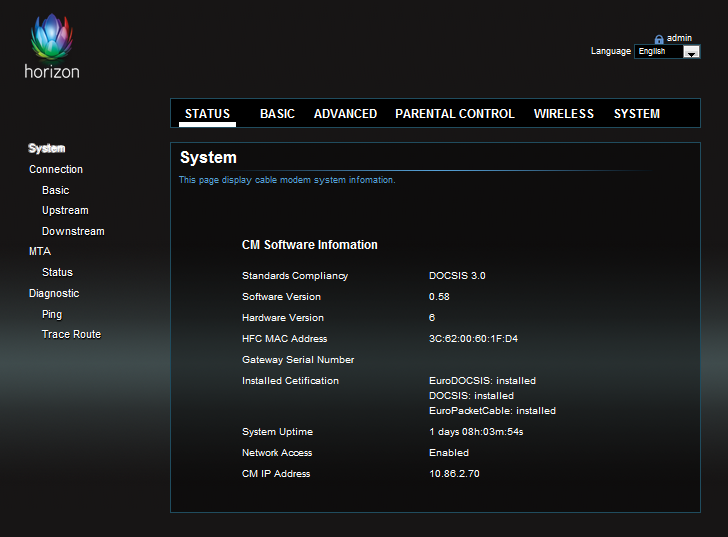Click the System Uptime label

(277, 432)
